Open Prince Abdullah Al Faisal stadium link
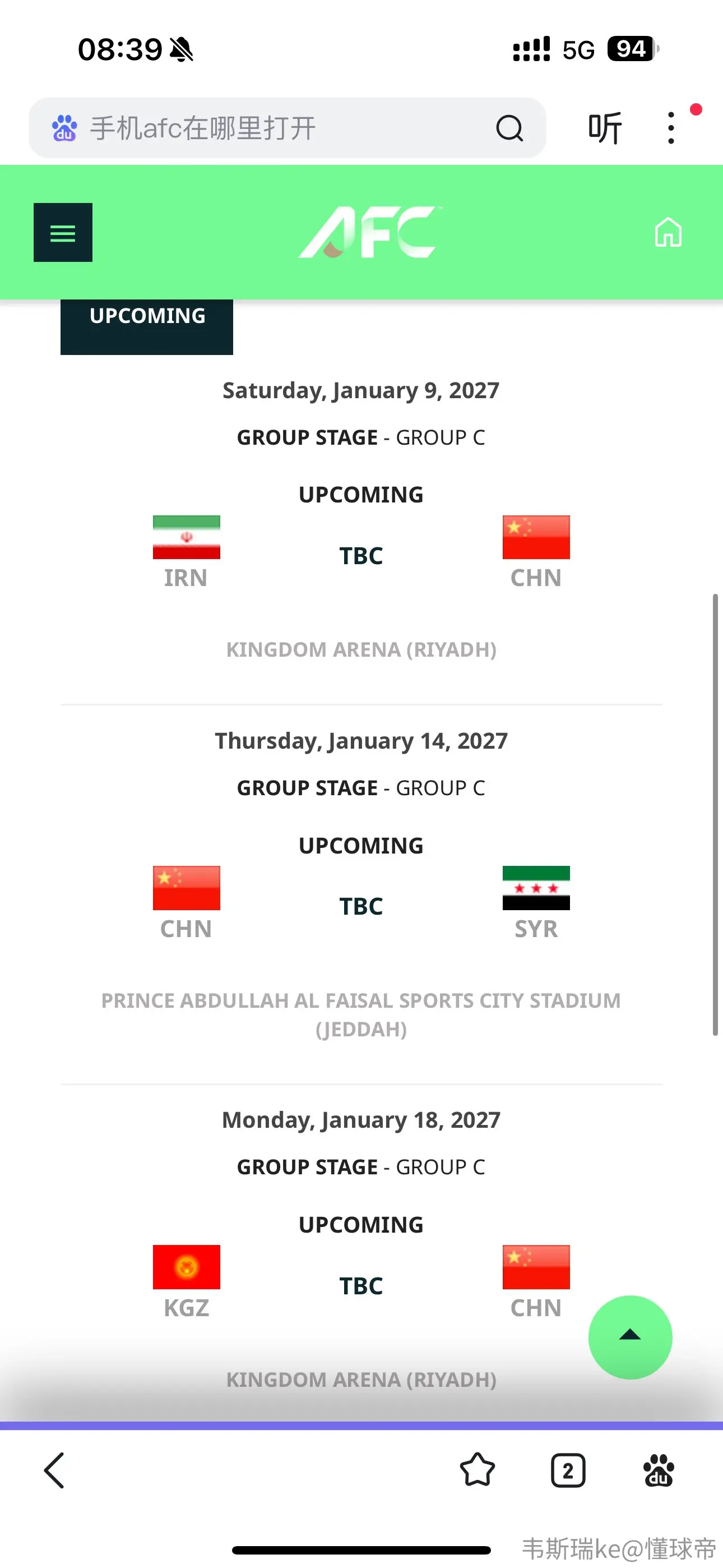This screenshot has width=723, height=1568. [361, 1014]
